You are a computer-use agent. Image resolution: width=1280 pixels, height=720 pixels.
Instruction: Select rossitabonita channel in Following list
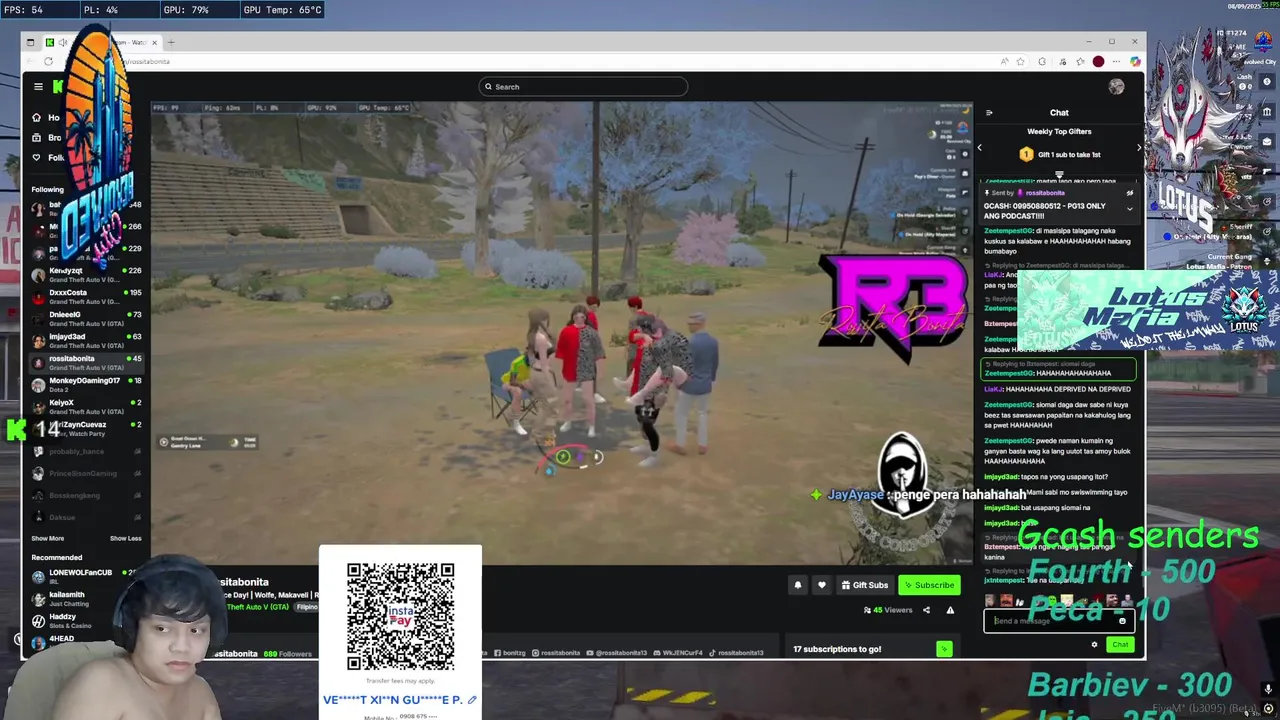(x=87, y=363)
